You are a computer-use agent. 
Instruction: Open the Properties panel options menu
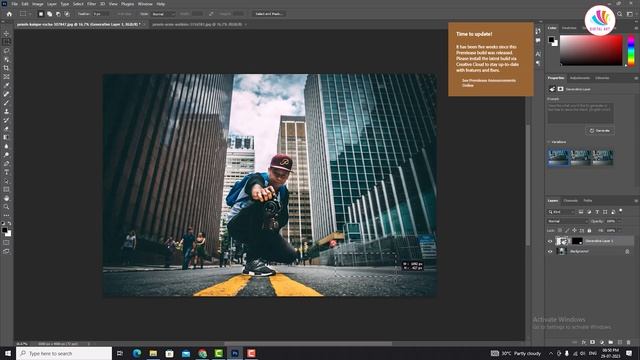click(x=636, y=78)
